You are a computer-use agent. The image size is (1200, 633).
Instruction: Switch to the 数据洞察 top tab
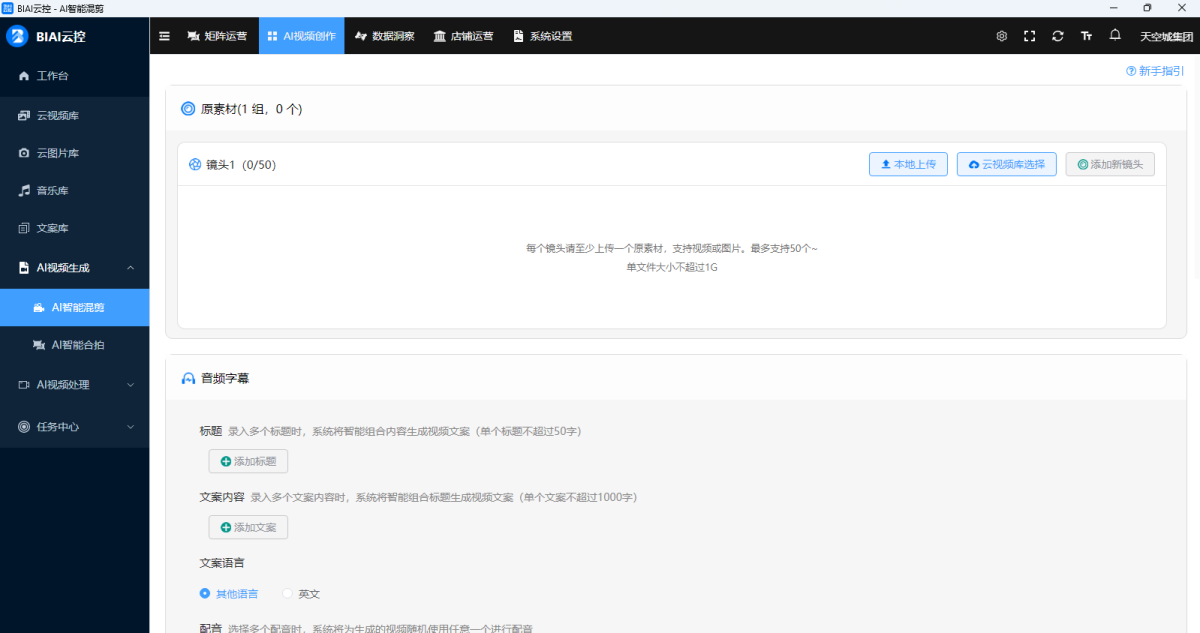tap(384, 36)
